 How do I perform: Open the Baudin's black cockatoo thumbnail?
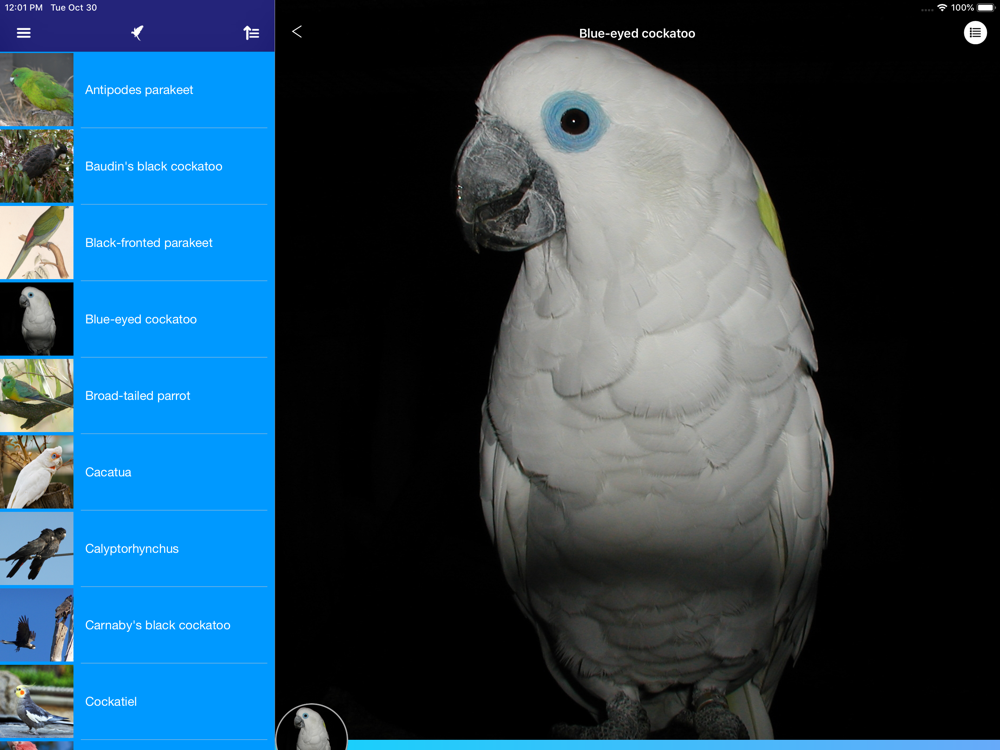36,166
